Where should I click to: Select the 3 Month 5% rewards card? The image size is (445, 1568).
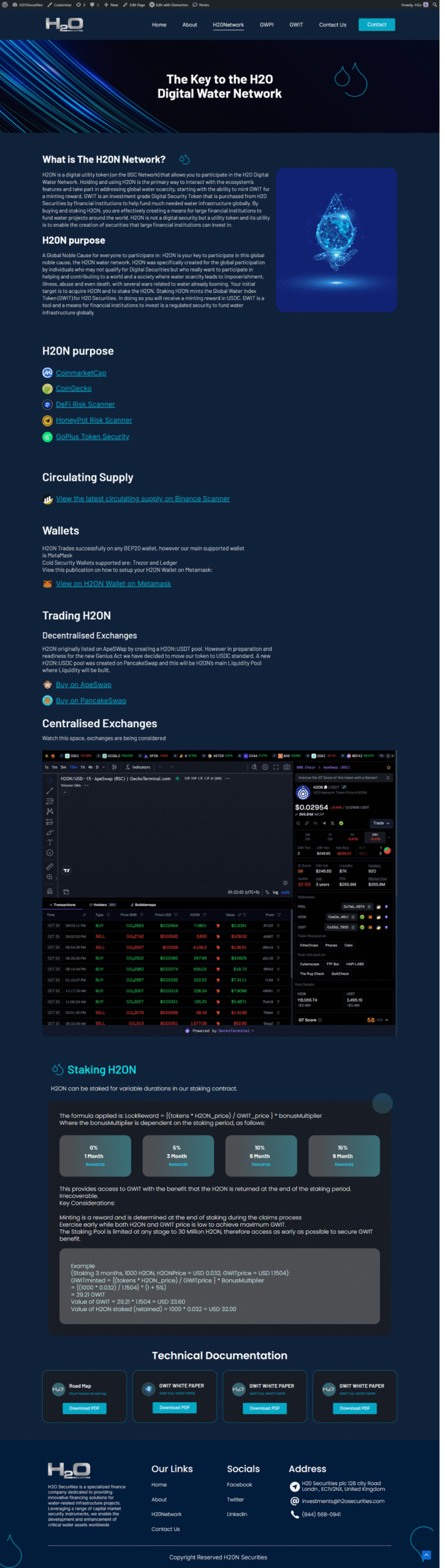pyautogui.click(x=178, y=1155)
